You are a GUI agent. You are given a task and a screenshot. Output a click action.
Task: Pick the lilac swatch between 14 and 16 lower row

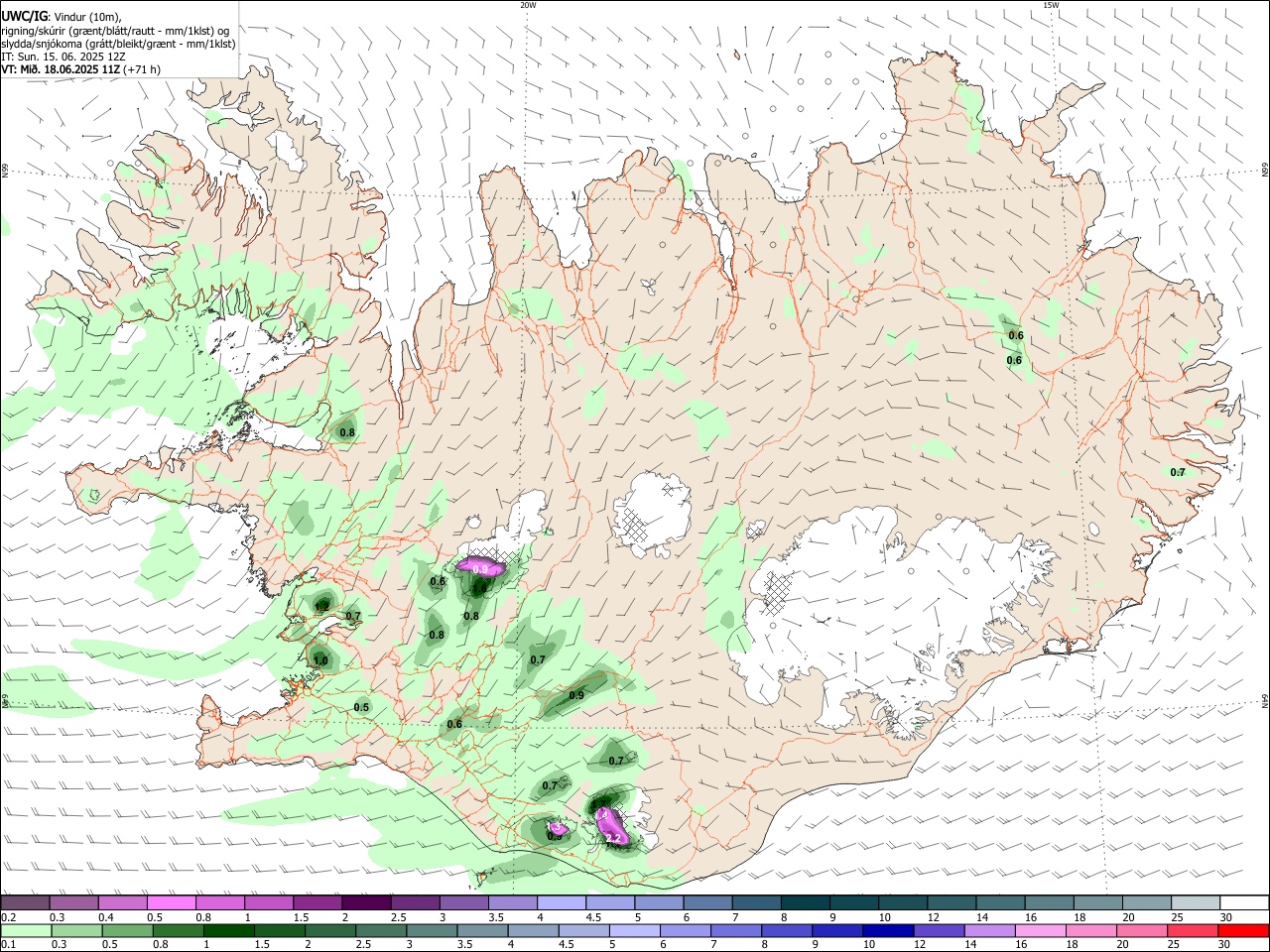coord(989,931)
